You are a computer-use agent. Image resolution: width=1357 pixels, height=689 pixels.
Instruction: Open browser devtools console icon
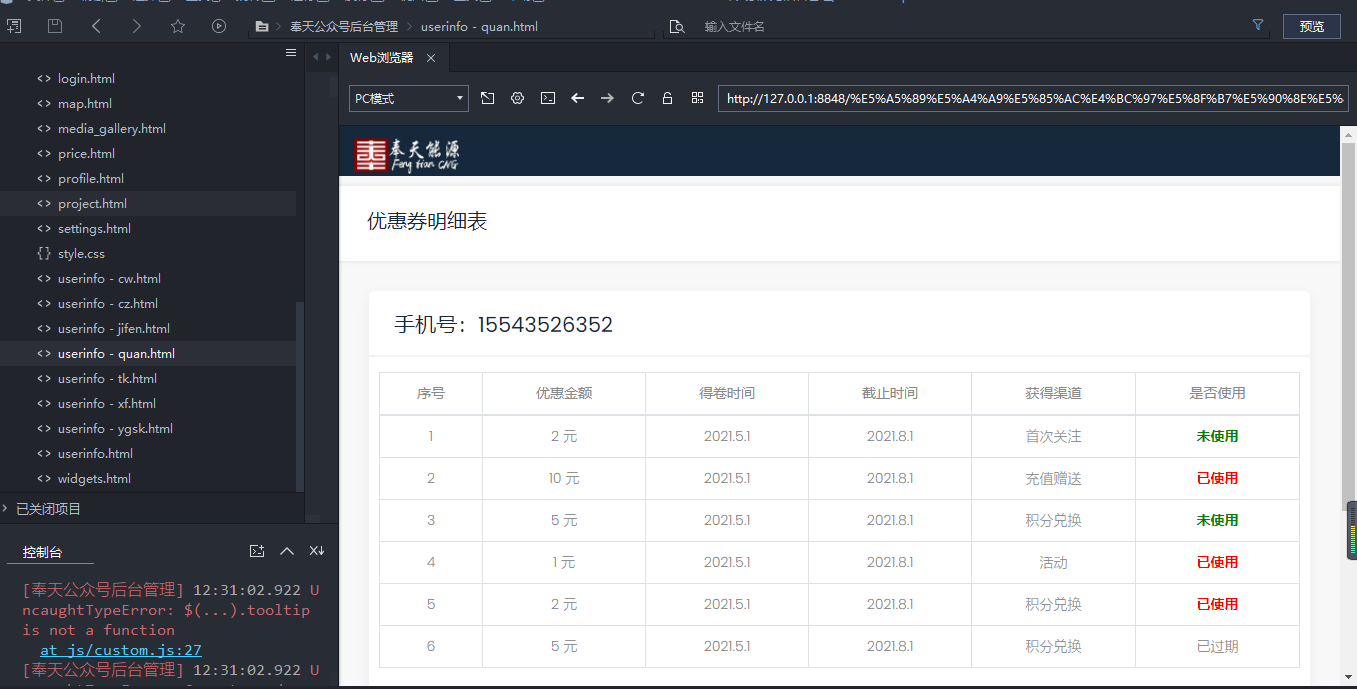548,98
